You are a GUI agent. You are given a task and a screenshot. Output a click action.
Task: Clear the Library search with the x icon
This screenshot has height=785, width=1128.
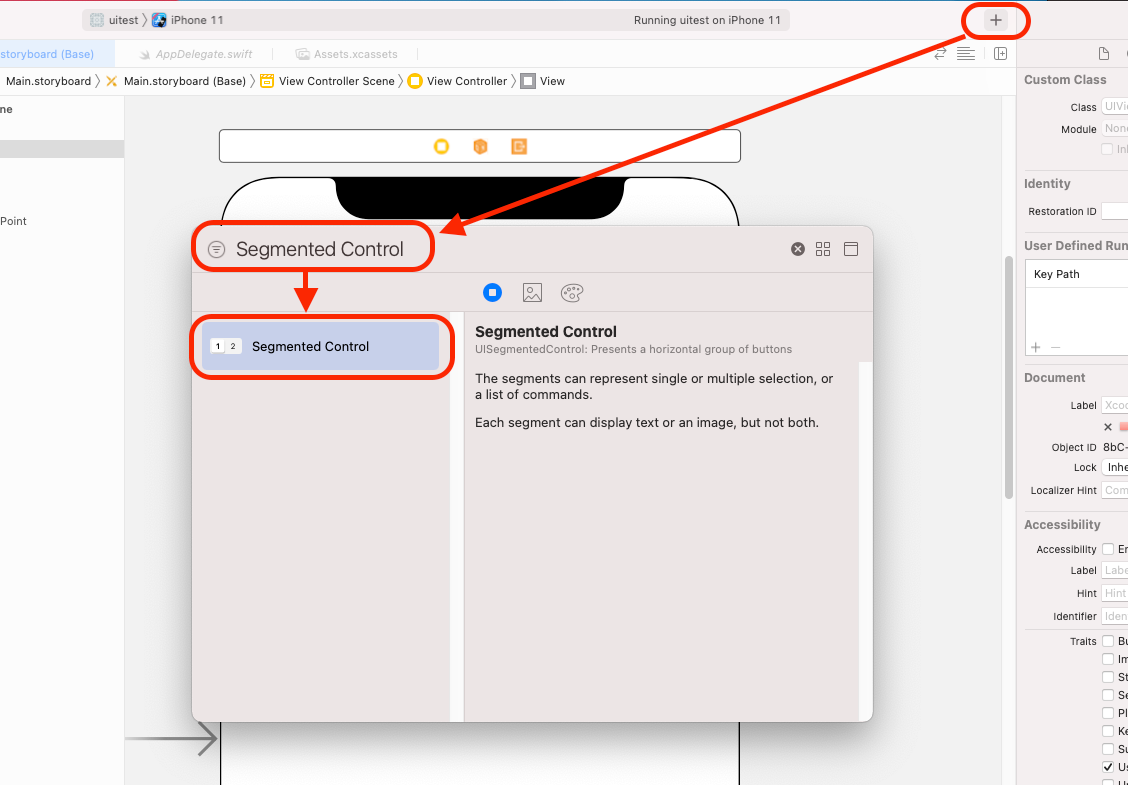coord(797,249)
